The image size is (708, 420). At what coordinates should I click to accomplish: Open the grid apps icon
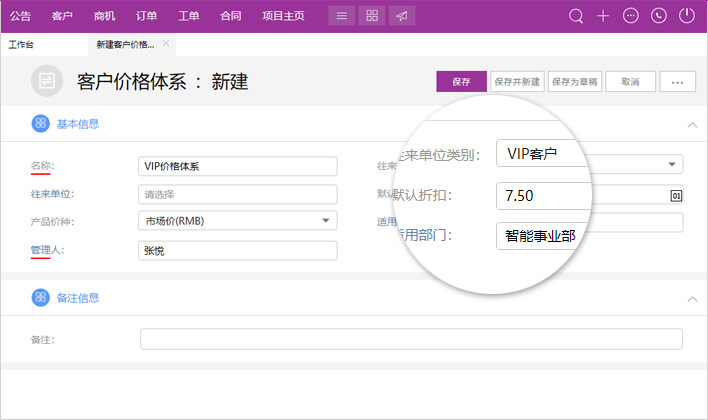[371, 16]
